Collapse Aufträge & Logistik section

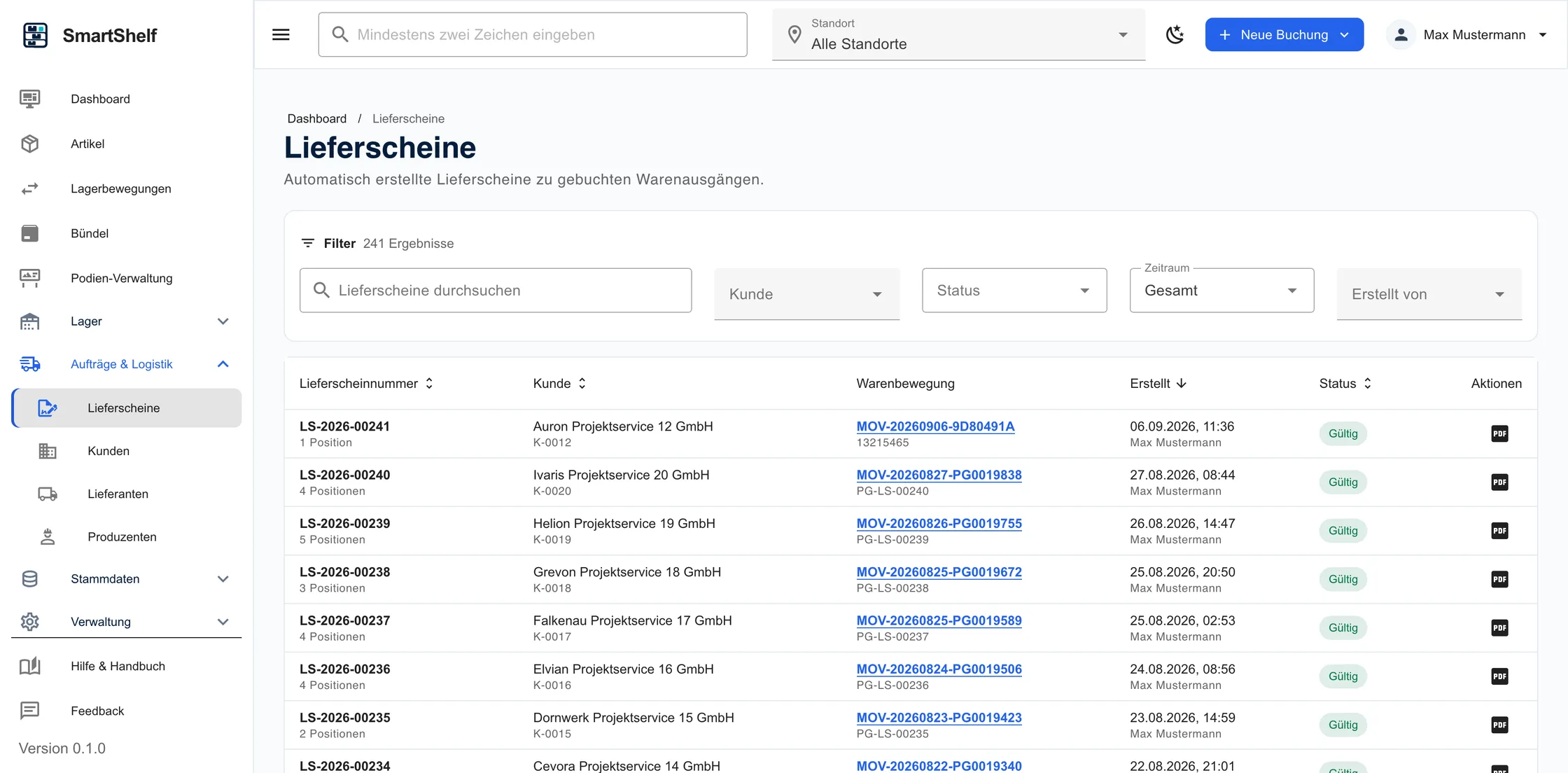point(127,364)
